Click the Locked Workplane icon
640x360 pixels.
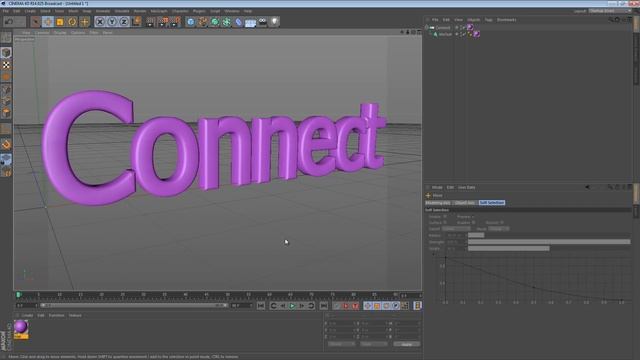pyautogui.click(x=6, y=160)
